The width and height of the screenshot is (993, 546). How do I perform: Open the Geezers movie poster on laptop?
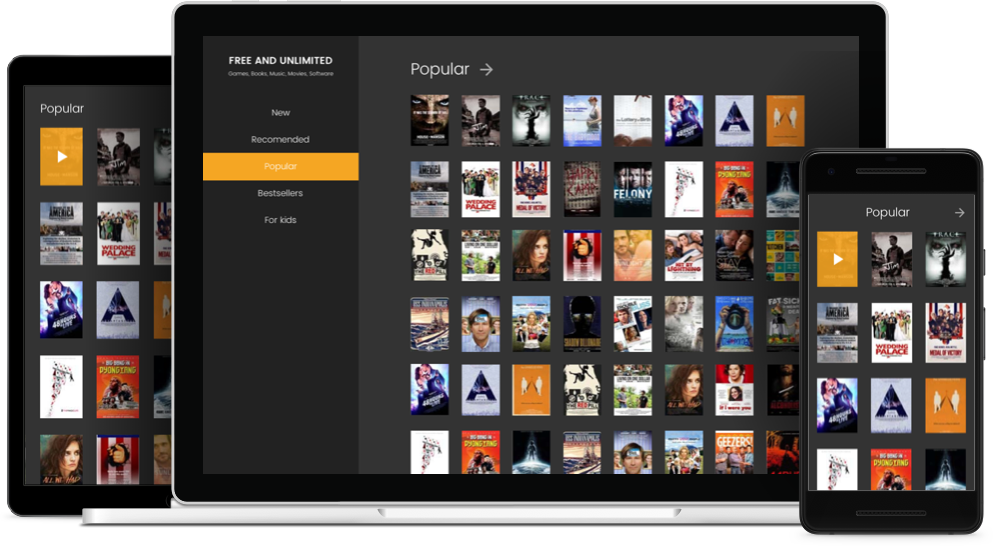point(734,453)
